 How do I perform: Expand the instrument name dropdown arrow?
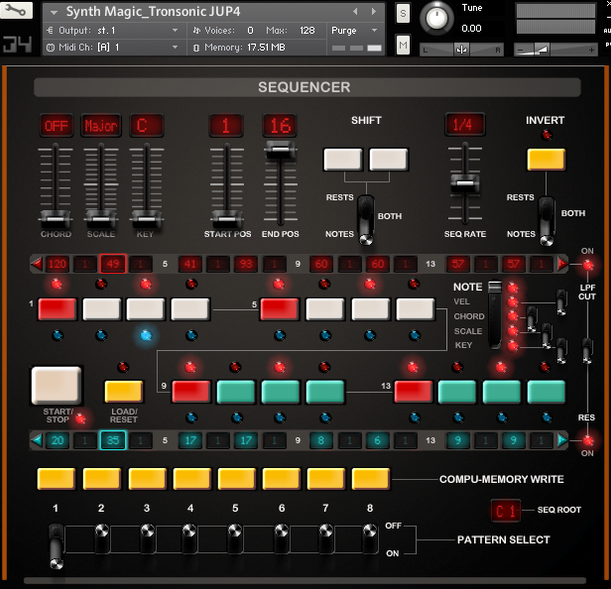pos(54,12)
